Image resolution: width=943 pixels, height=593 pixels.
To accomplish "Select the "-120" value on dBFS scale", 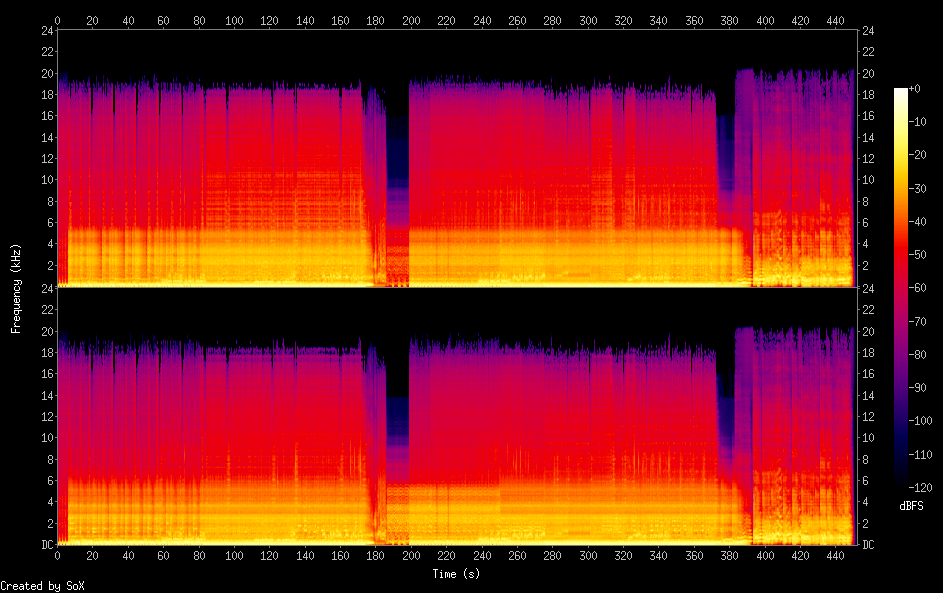I will point(921,487).
